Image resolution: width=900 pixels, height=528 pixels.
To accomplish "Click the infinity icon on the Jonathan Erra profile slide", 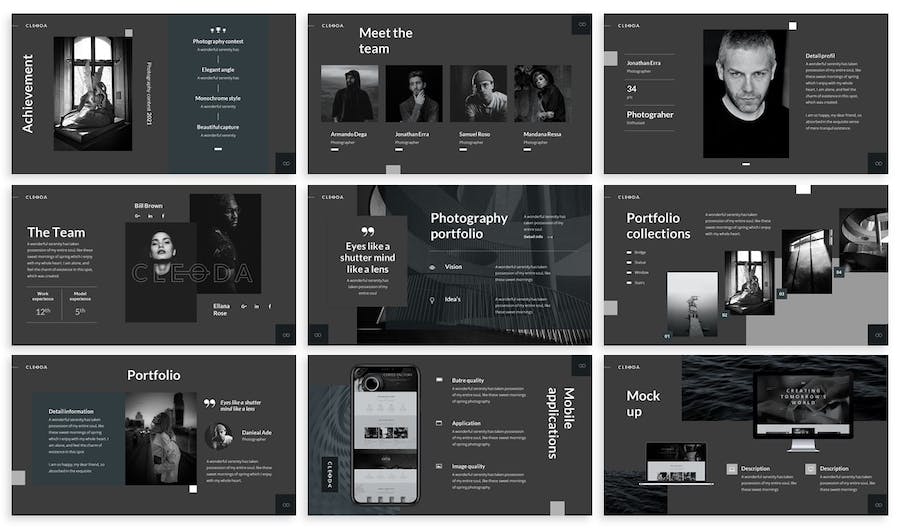I will (x=878, y=164).
